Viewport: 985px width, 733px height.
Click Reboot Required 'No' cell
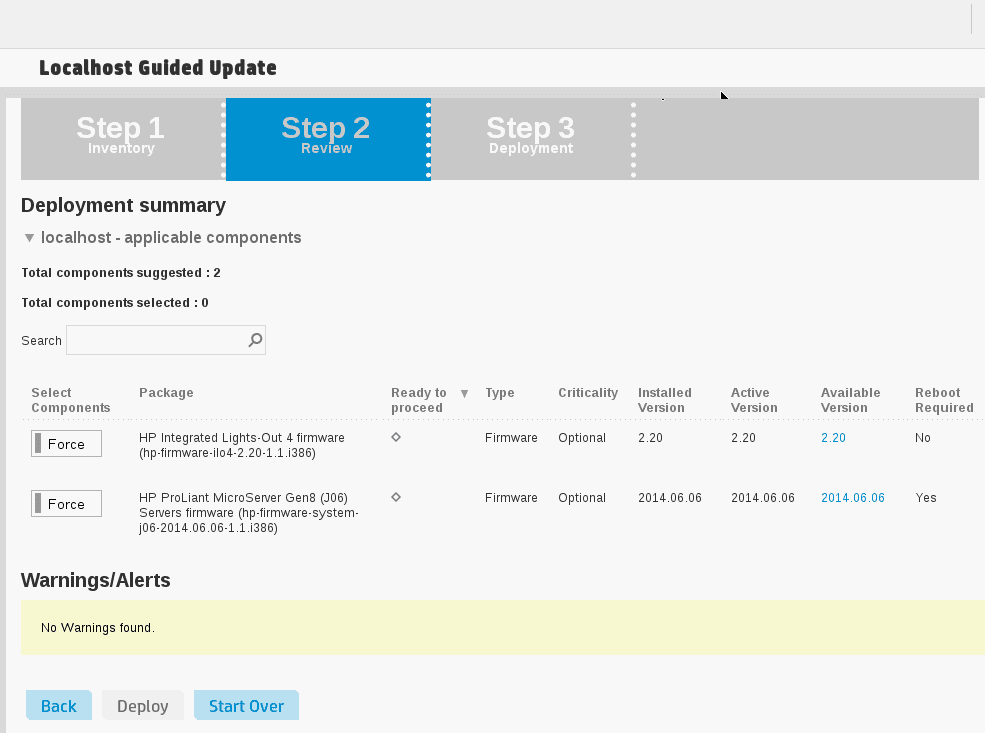click(922, 438)
